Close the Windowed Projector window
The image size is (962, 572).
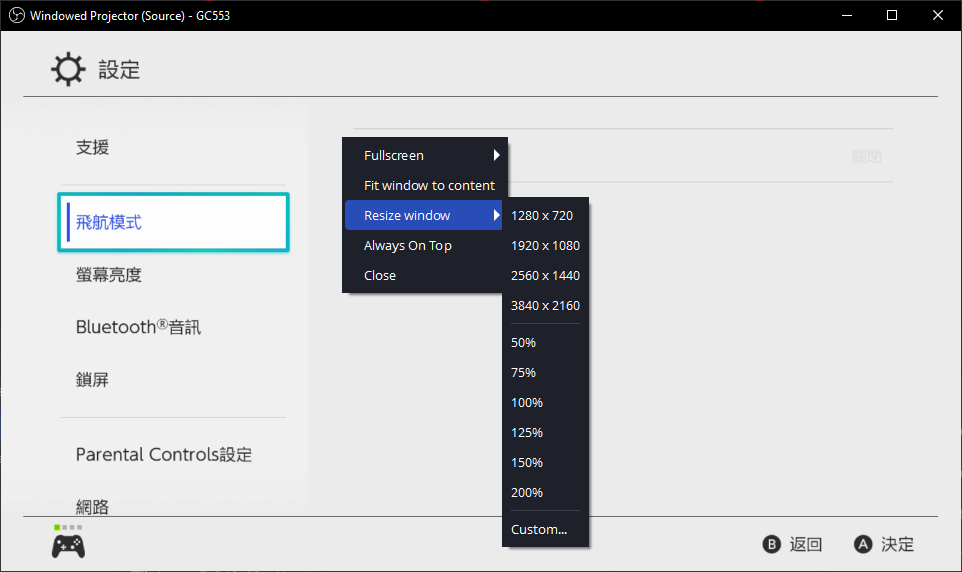[938, 15]
